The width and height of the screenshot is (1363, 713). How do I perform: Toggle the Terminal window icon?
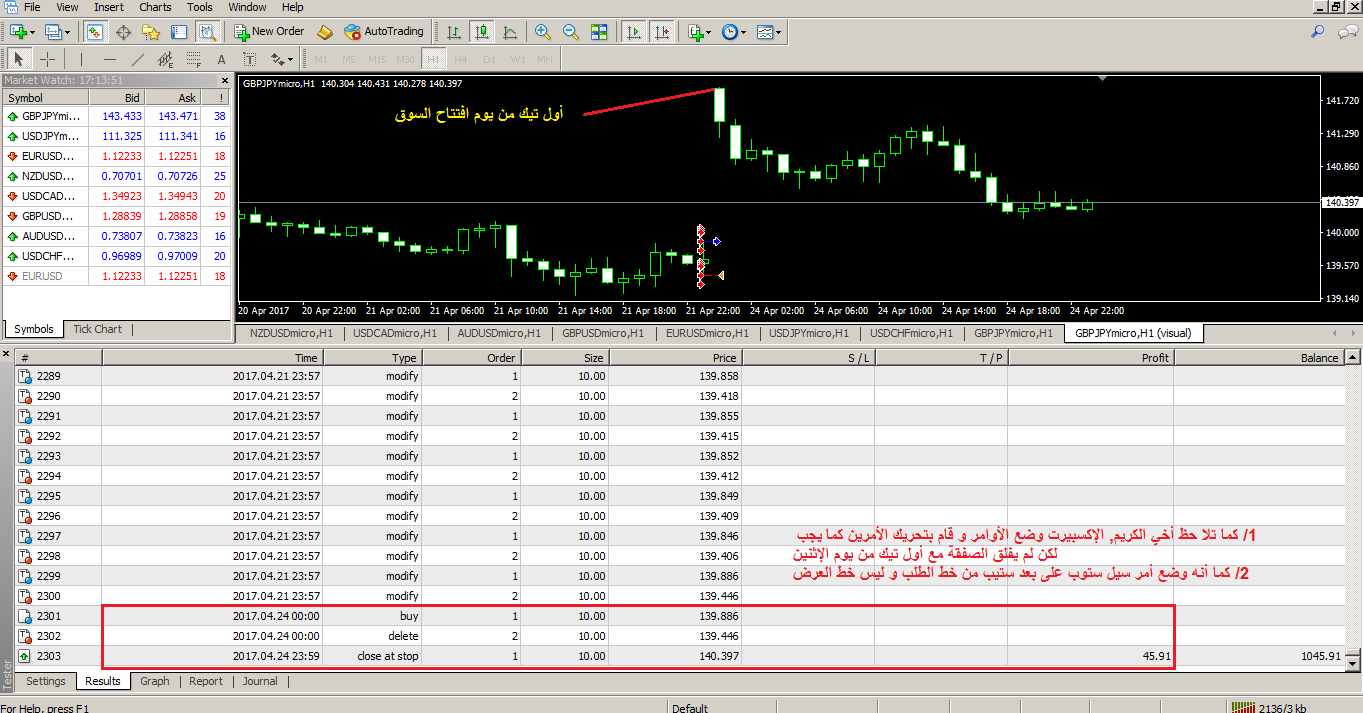pos(179,32)
